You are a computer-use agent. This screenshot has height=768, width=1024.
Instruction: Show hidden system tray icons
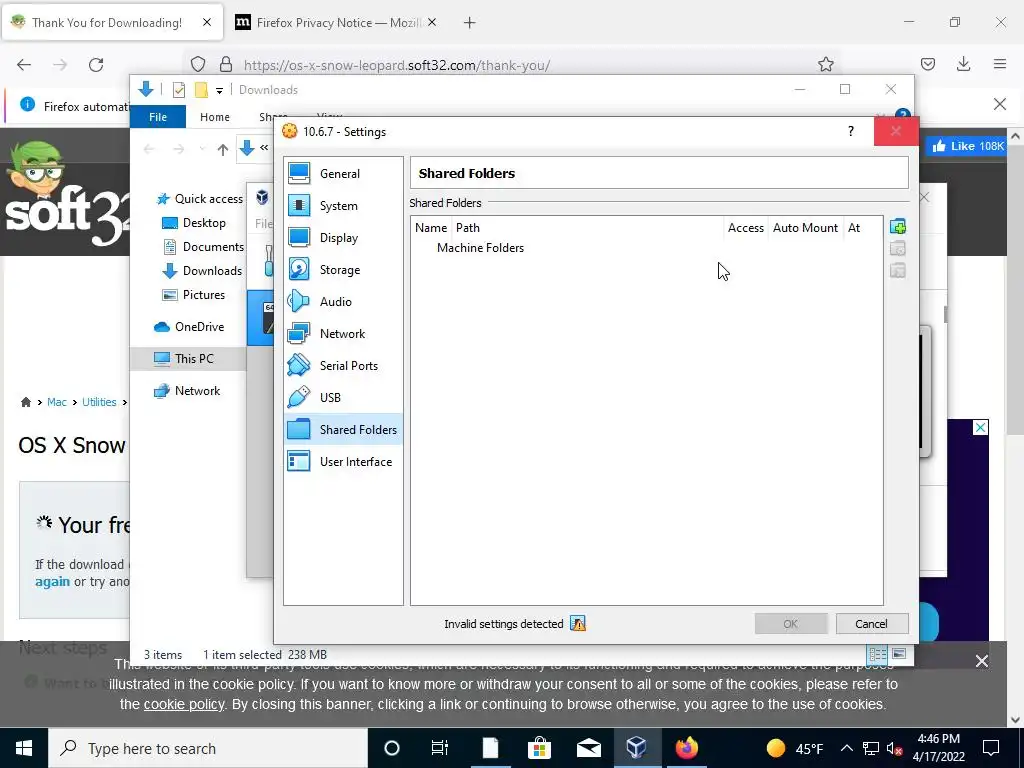click(x=846, y=748)
